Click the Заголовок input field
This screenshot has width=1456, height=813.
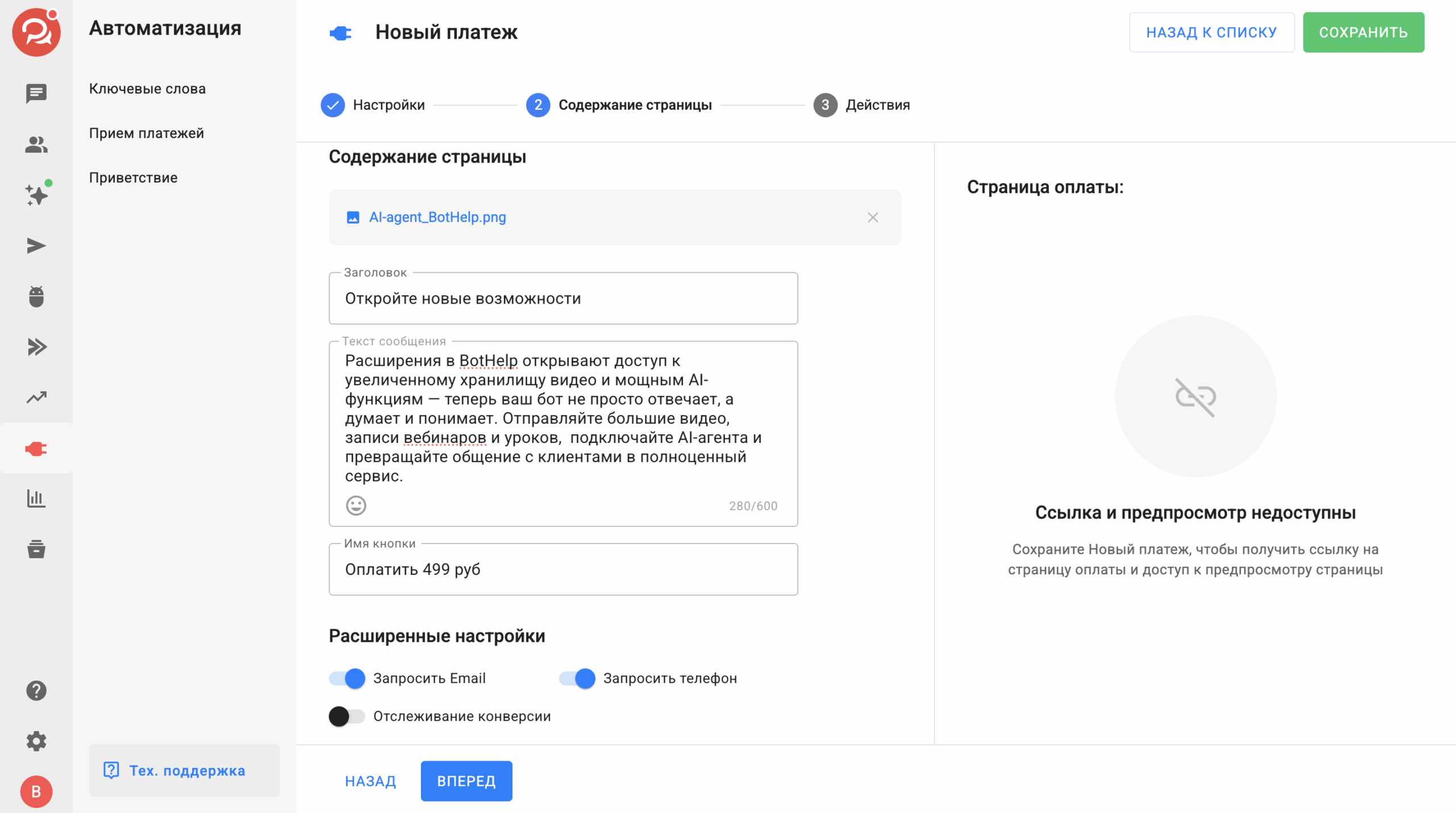coord(562,298)
